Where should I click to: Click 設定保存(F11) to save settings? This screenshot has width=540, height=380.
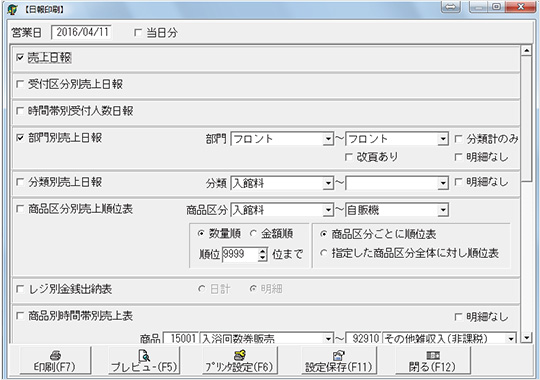click(339, 360)
